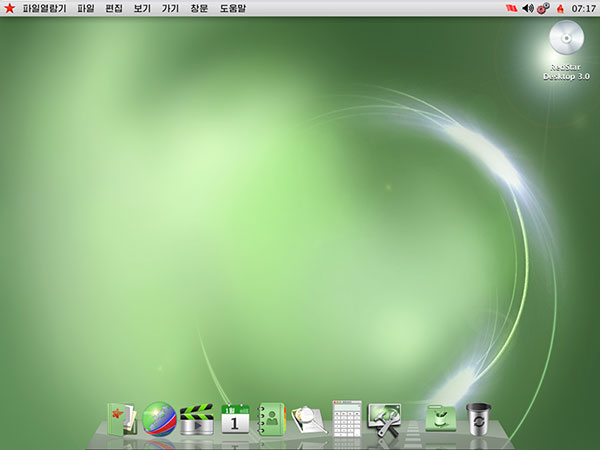Open the 보기 menu
Image resolution: width=600 pixels, height=450 pixels.
pyautogui.click(x=141, y=8)
